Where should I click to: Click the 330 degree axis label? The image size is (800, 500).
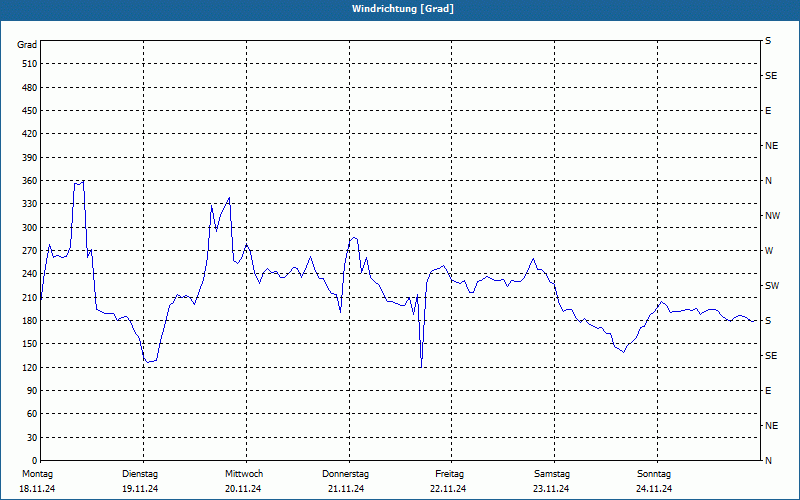30,204
